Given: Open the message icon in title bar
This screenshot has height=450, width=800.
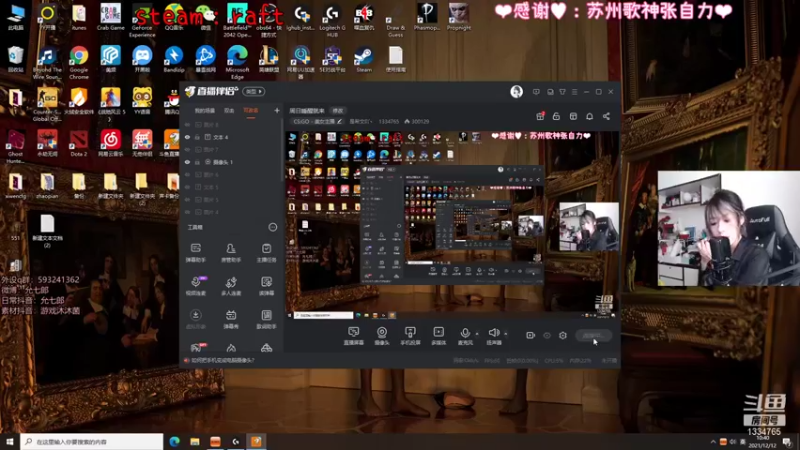Looking at the screenshot, I should pos(536,92).
